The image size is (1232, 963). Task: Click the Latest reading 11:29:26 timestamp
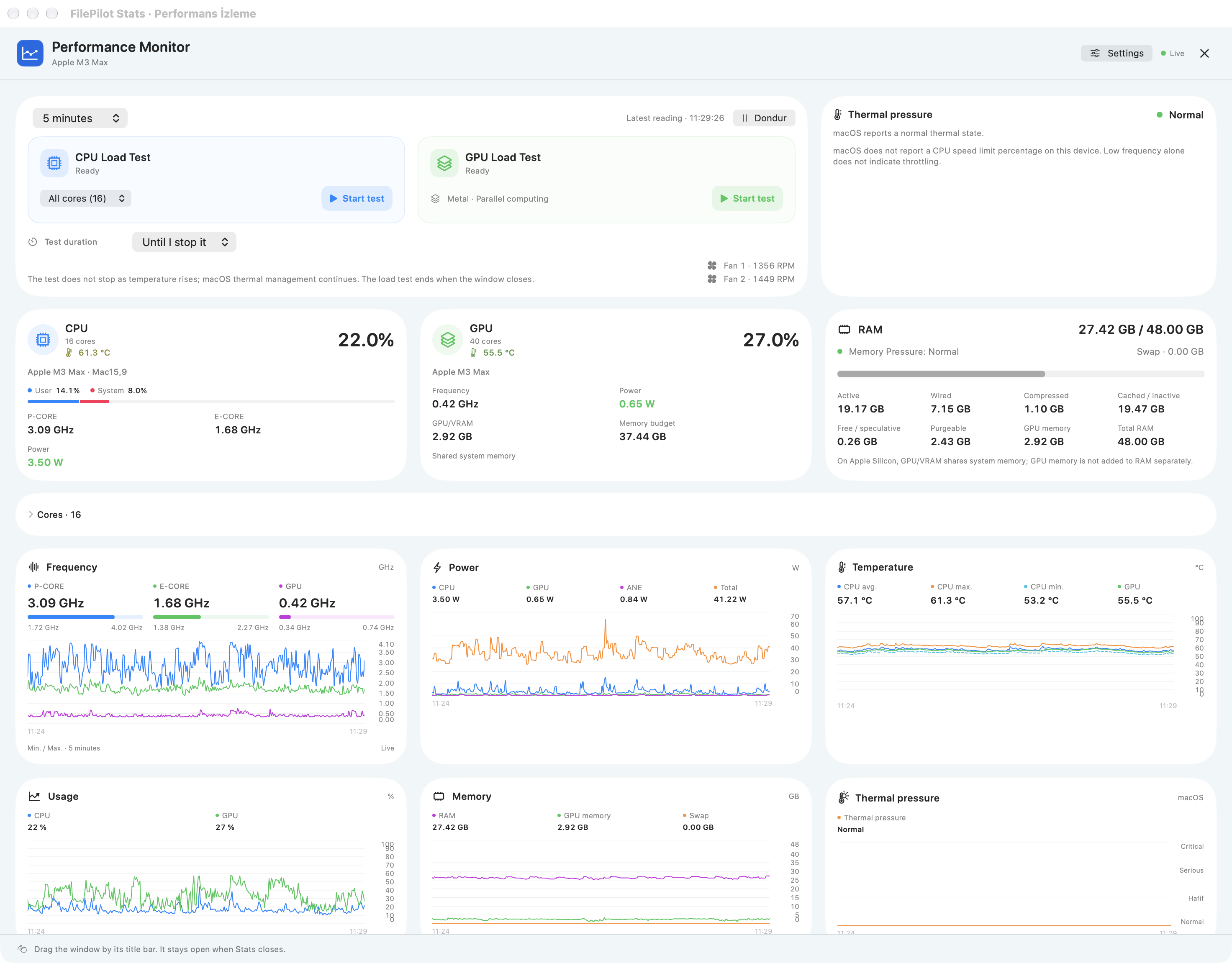click(x=675, y=118)
